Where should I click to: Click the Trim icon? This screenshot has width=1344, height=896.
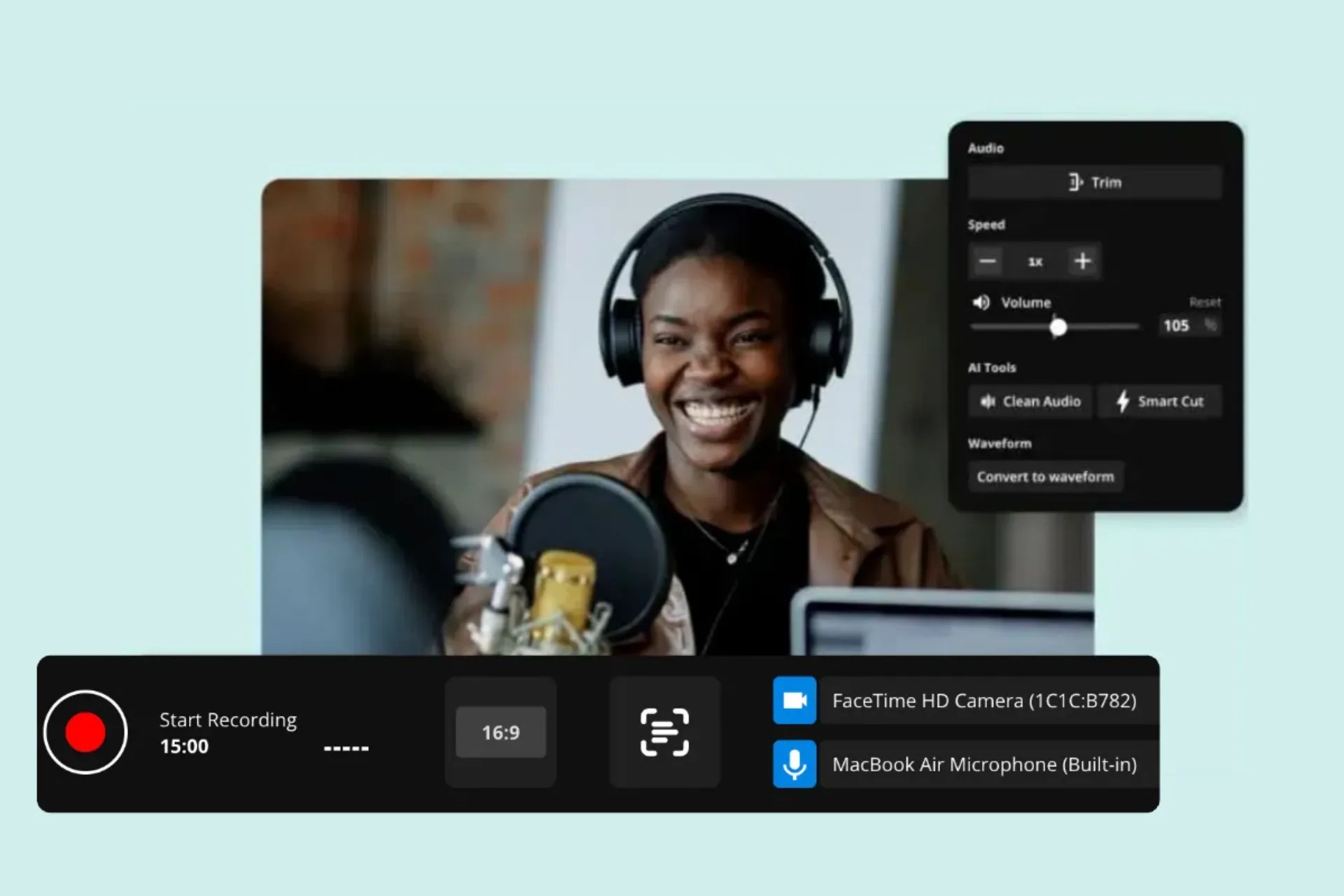pyautogui.click(x=1075, y=182)
